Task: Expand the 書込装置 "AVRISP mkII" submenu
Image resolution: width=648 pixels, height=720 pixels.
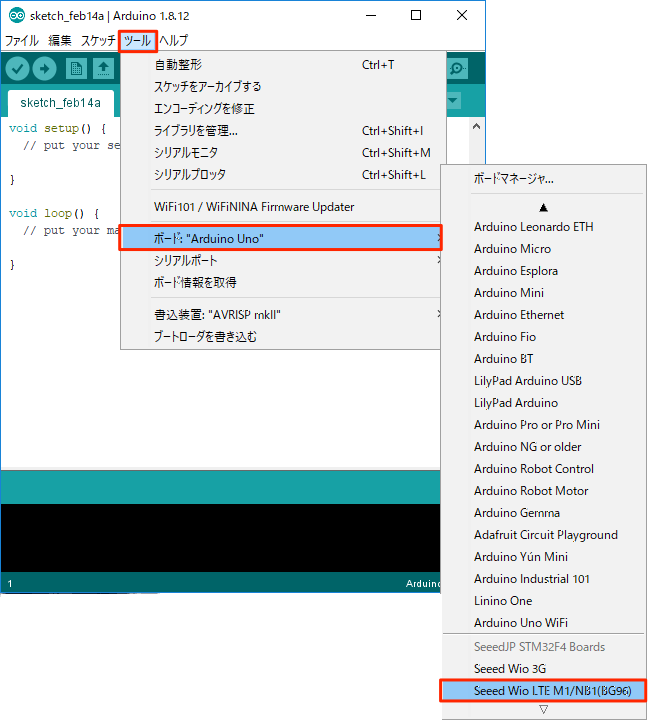Action: click(281, 315)
